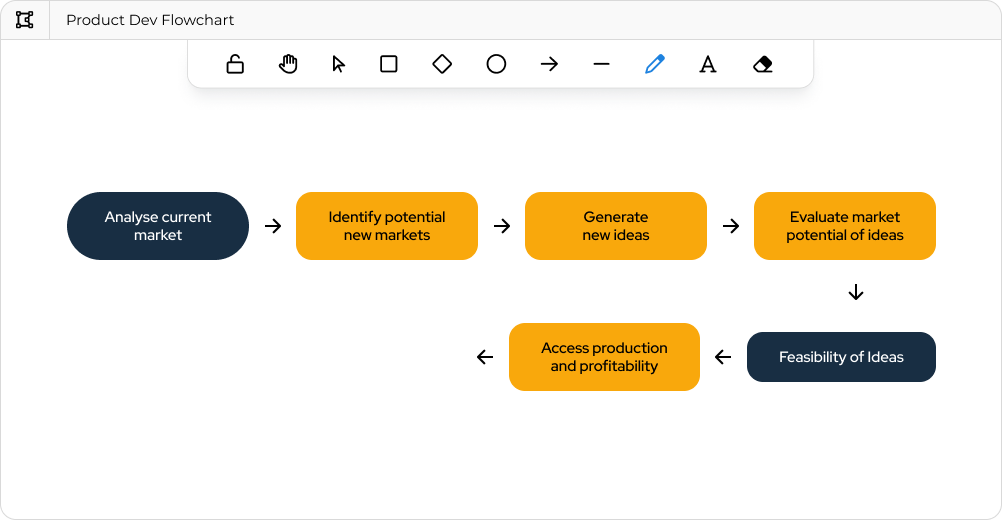Activate the Pencil freehand draw tool
The image size is (1002, 520).
tap(655, 64)
